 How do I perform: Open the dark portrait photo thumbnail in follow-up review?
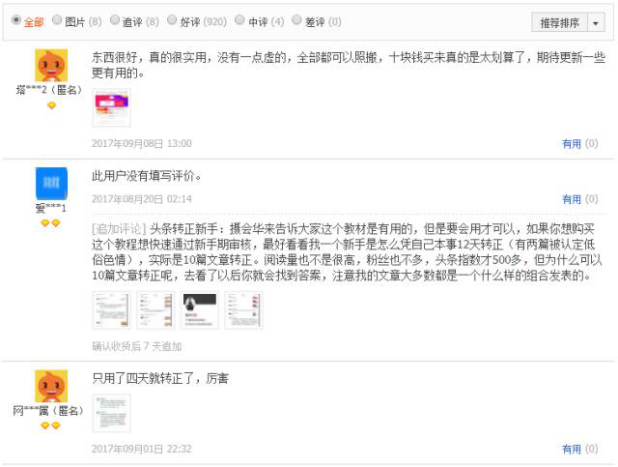pos(199,310)
